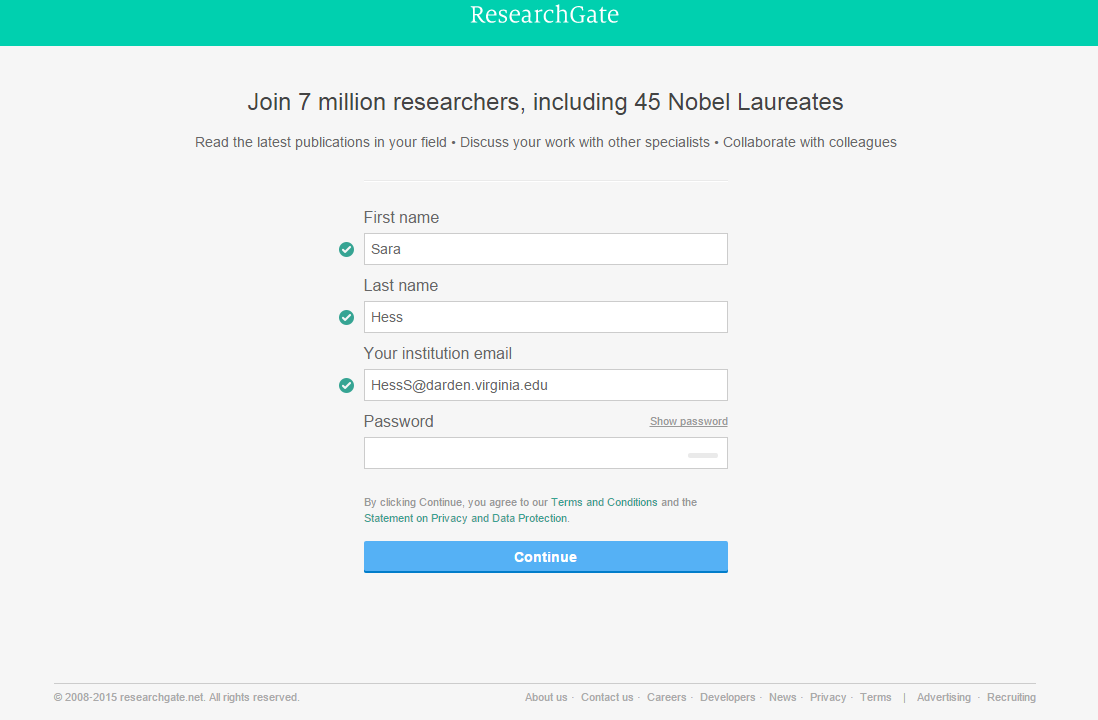The height and width of the screenshot is (720, 1098).
Task: Open News footer link
Action: [x=782, y=698]
